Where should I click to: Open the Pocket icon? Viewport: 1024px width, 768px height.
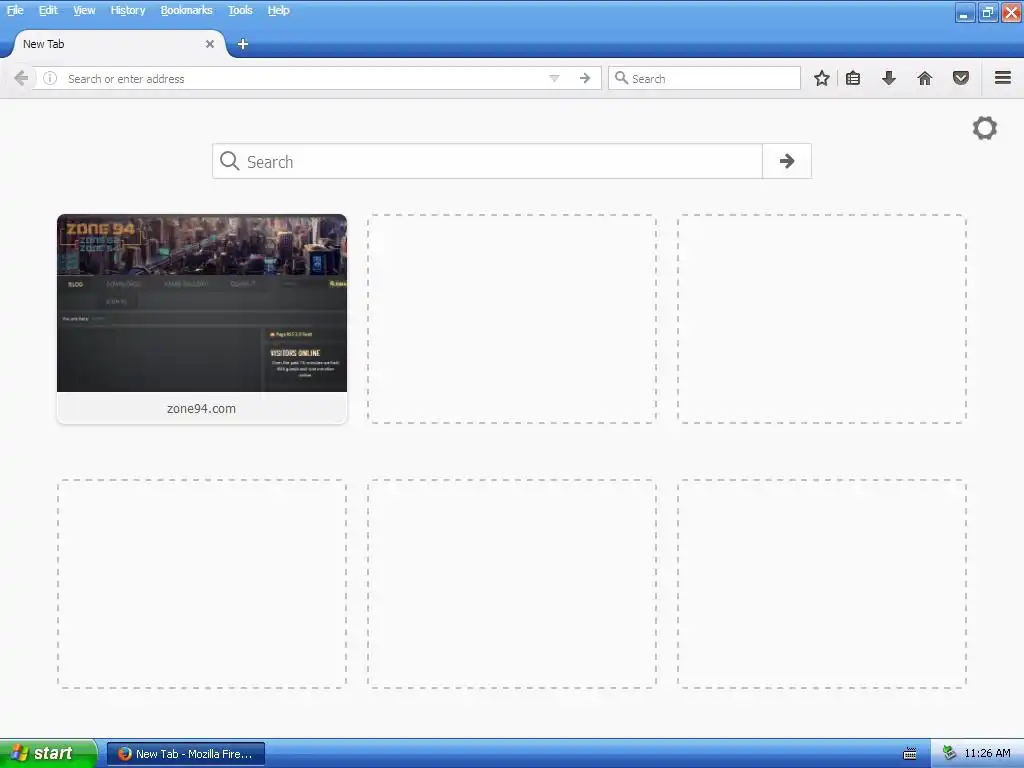pos(961,78)
